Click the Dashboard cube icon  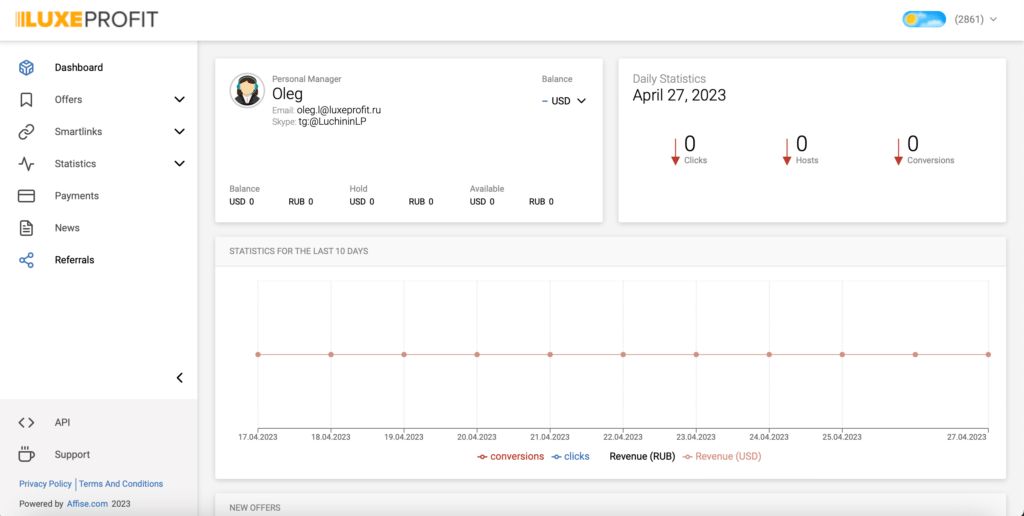(x=27, y=68)
